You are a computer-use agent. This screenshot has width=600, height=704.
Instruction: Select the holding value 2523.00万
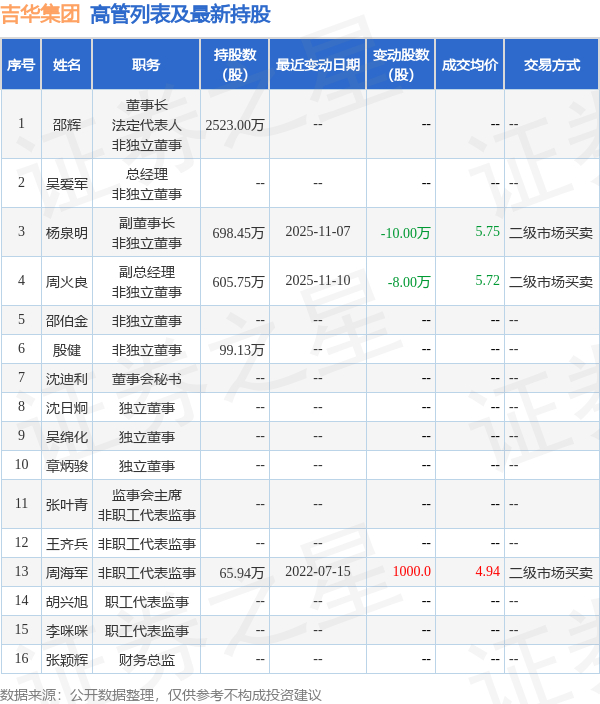click(x=234, y=125)
